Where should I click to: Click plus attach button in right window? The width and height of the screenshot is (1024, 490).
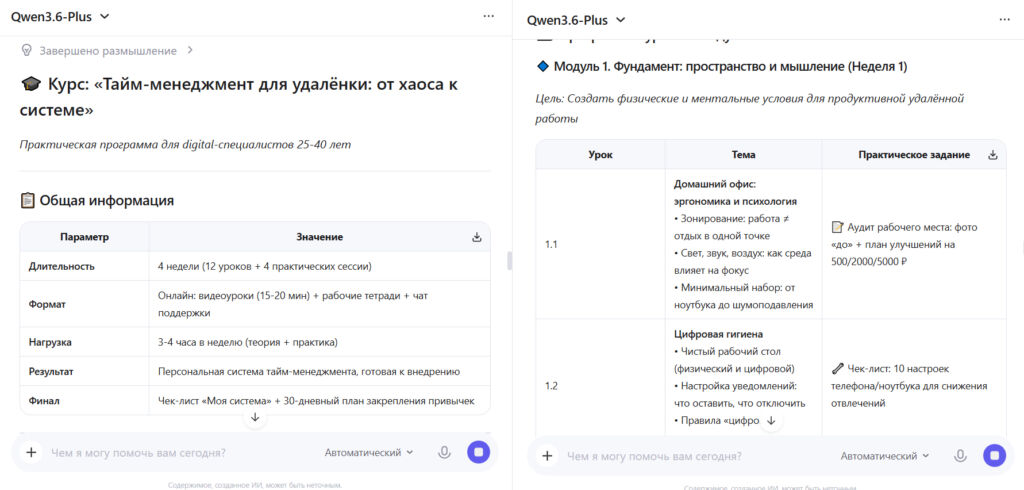(547, 455)
